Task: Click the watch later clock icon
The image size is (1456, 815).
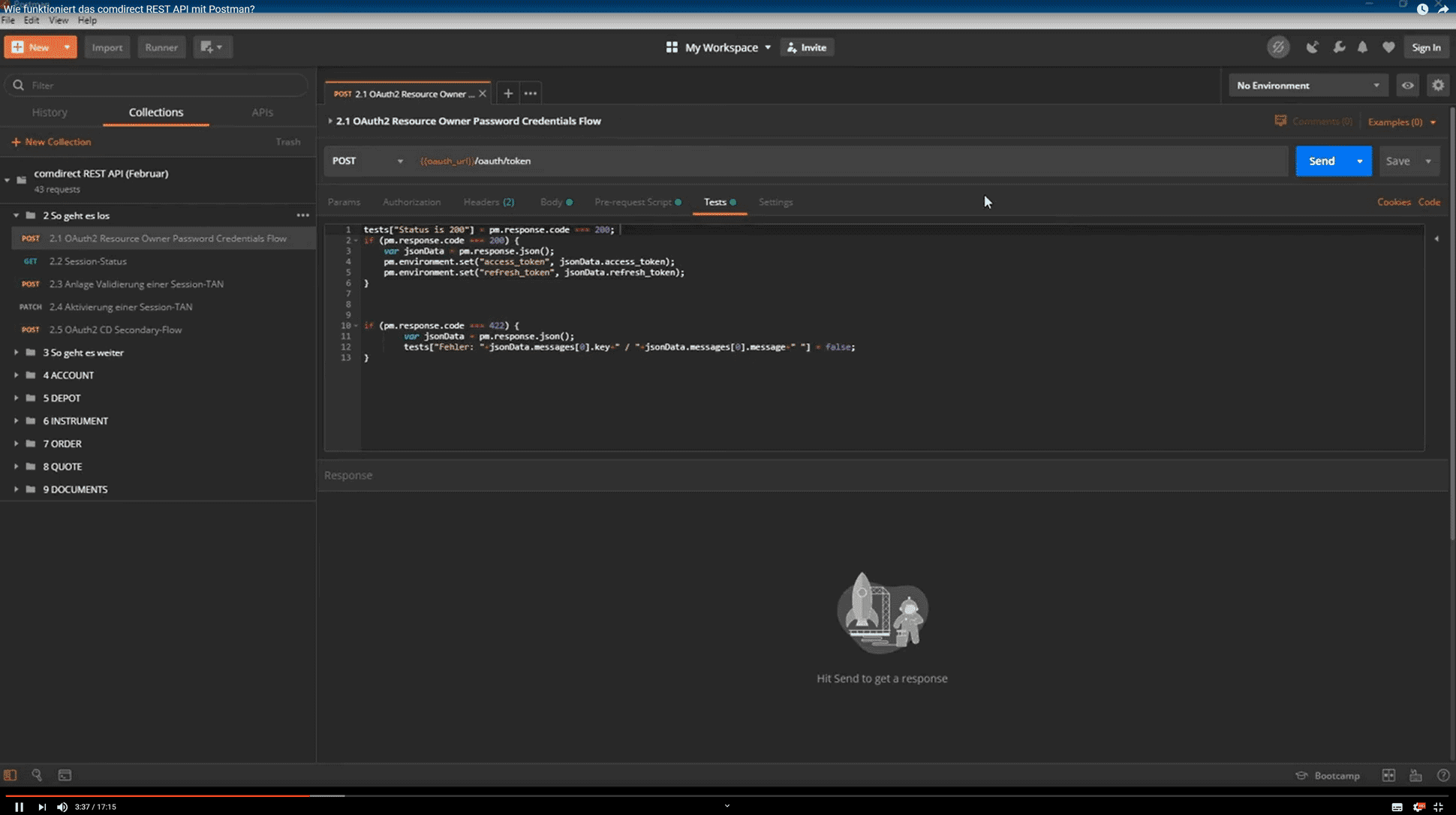Action: 1422,9
